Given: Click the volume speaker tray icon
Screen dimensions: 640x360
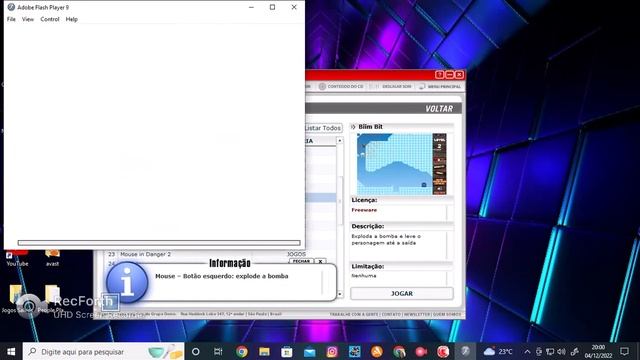Looking at the screenshot, I should (x=561, y=351).
